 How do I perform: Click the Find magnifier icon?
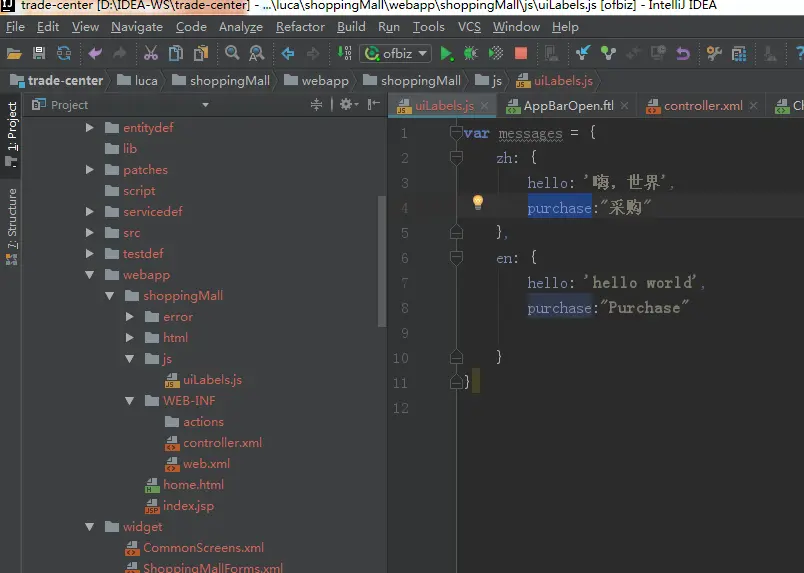click(232, 52)
